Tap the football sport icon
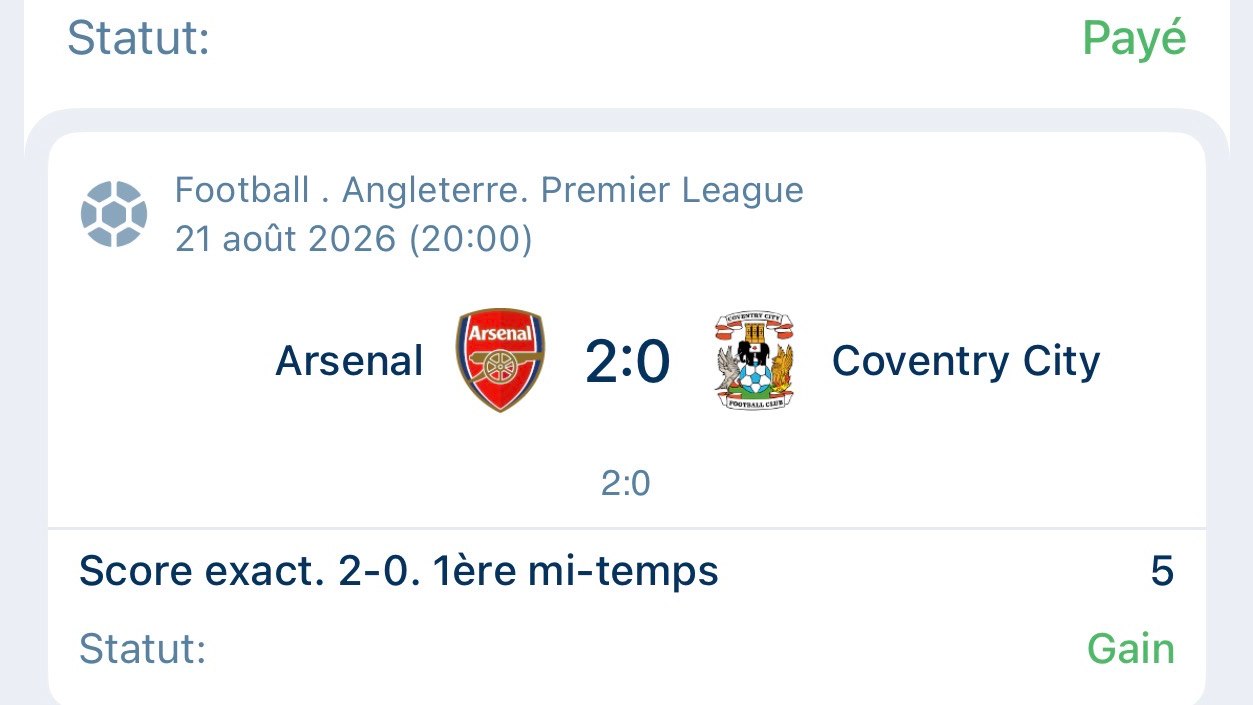Viewport: 1253px width, 705px height. pos(114,213)
